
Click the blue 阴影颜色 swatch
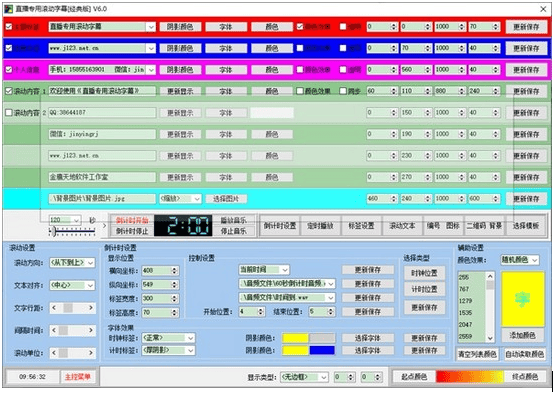point(322,350)
